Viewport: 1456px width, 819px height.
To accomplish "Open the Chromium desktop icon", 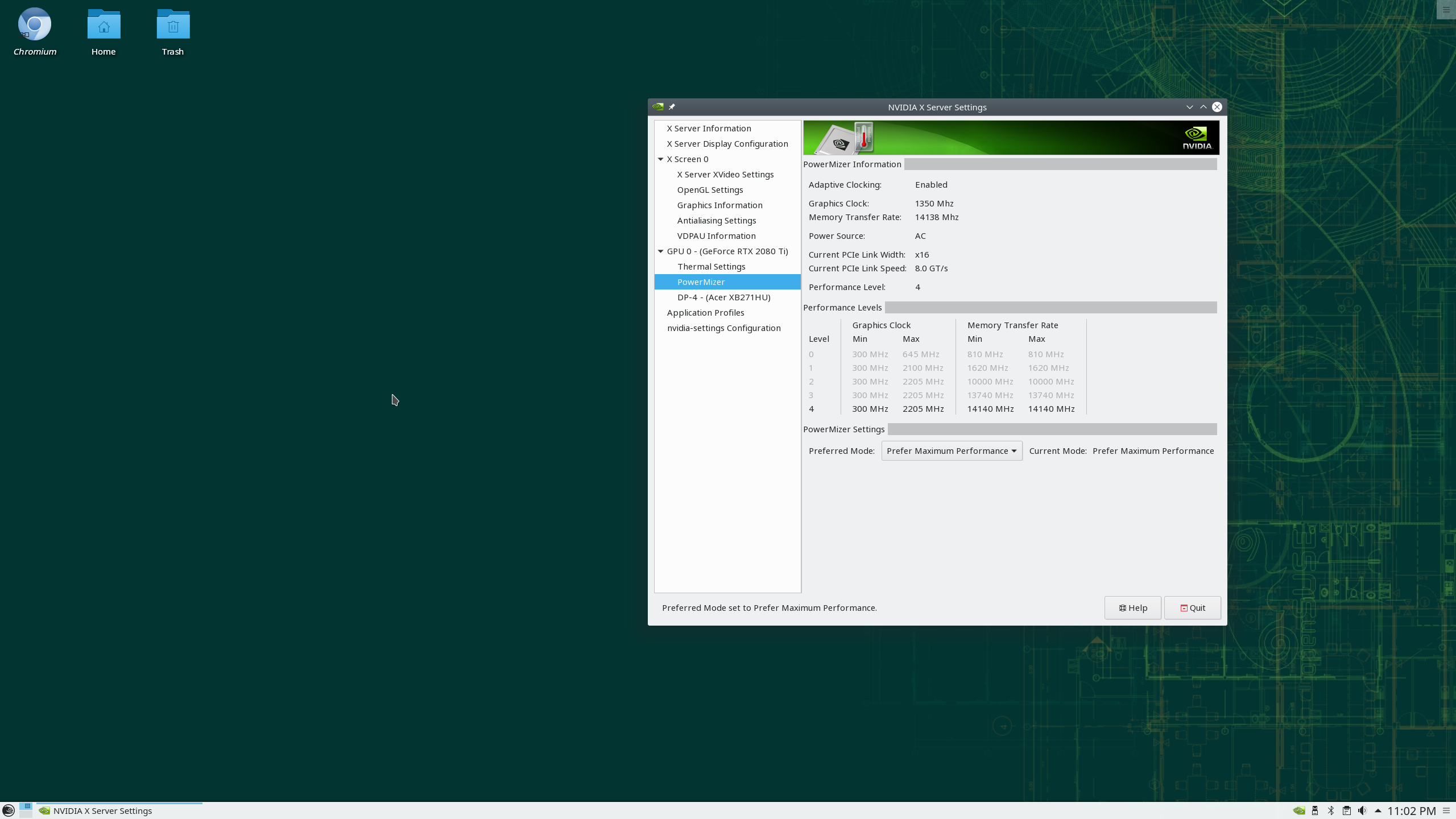I will 35,32.
